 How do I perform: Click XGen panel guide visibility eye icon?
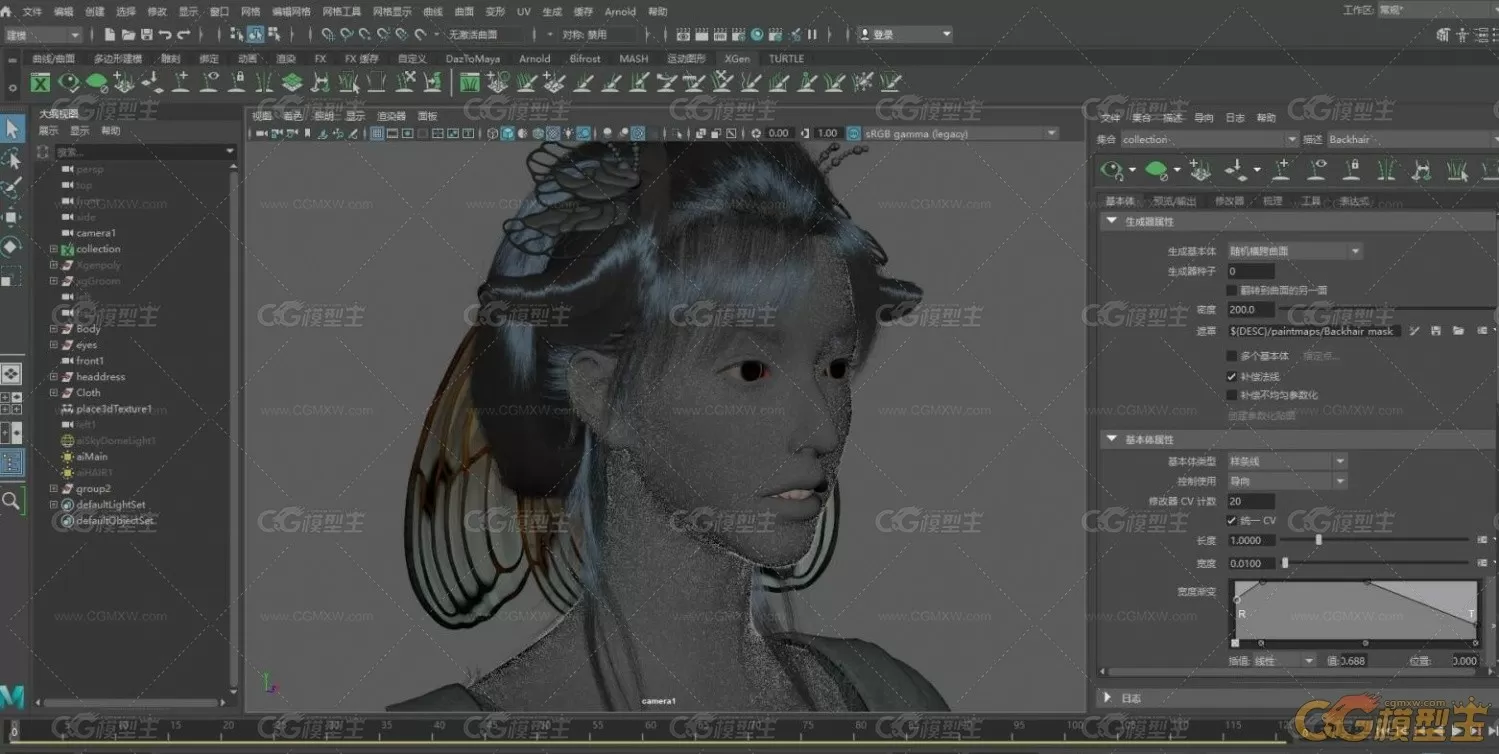pos(1318,170)
